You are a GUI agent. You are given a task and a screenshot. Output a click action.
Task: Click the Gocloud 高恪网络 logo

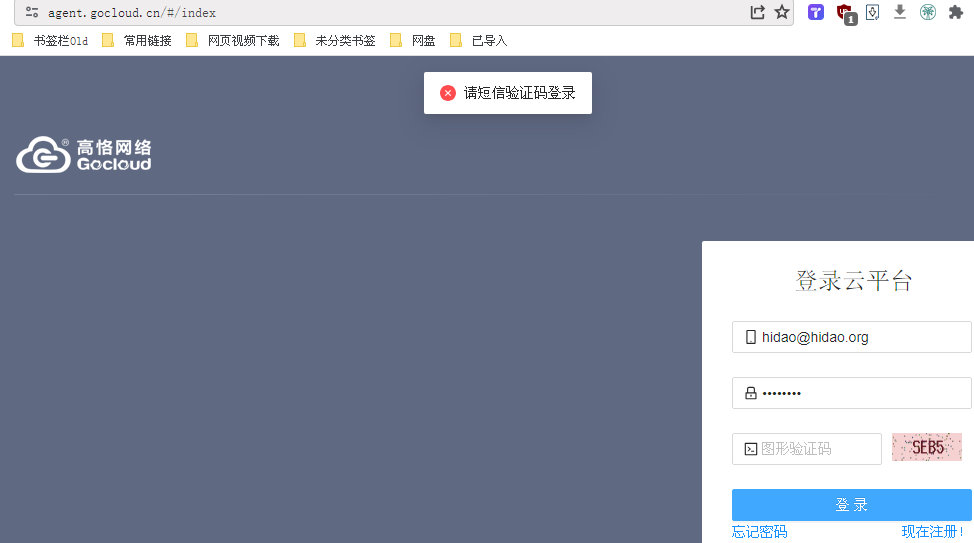[x=83, y=155]
